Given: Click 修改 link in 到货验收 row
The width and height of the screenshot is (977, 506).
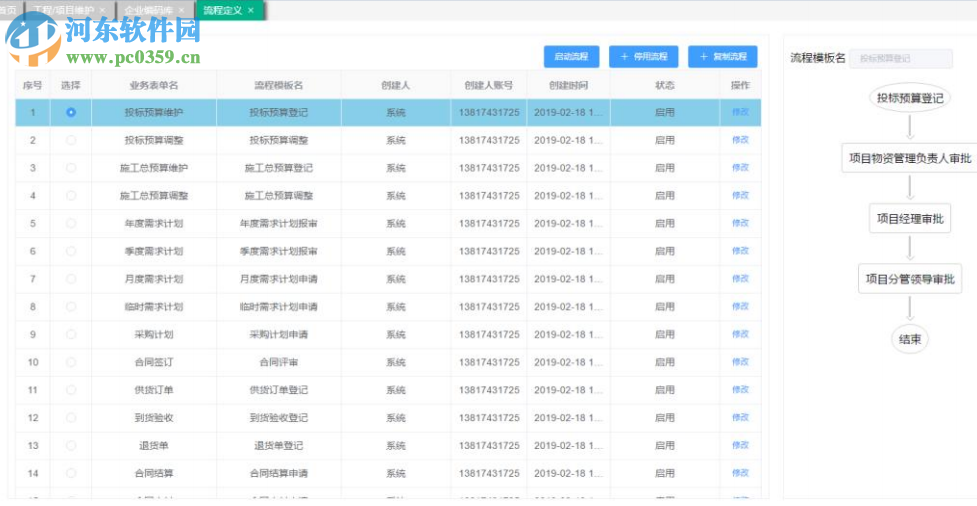Looking at the screenshot, I should coord(740,418).
